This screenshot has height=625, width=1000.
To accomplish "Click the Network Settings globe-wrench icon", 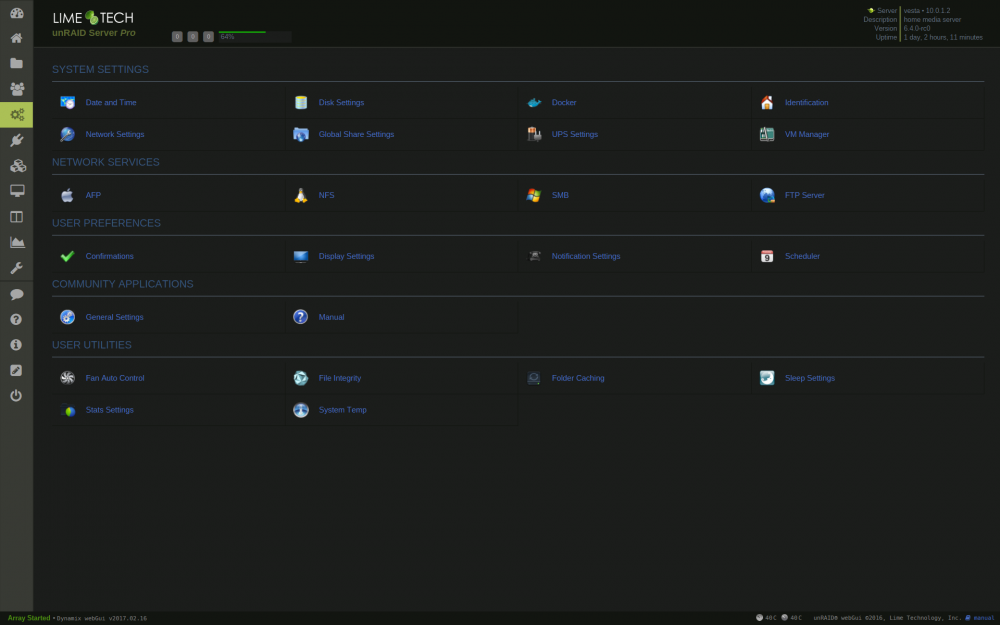I will click(x=68, y=134).
